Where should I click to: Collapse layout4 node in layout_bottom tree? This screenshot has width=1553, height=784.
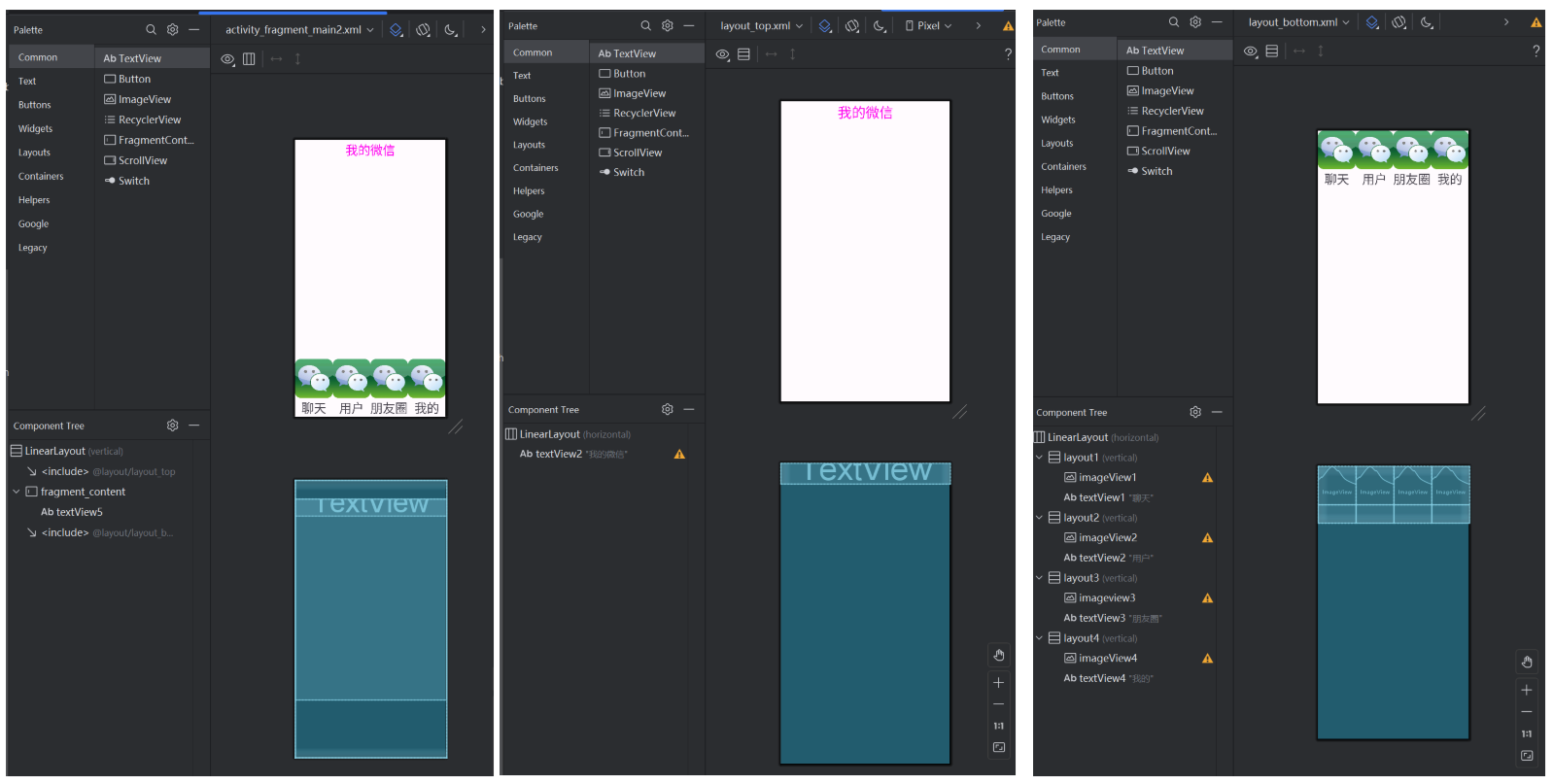pyautogui.click(x=1039, y=638)
